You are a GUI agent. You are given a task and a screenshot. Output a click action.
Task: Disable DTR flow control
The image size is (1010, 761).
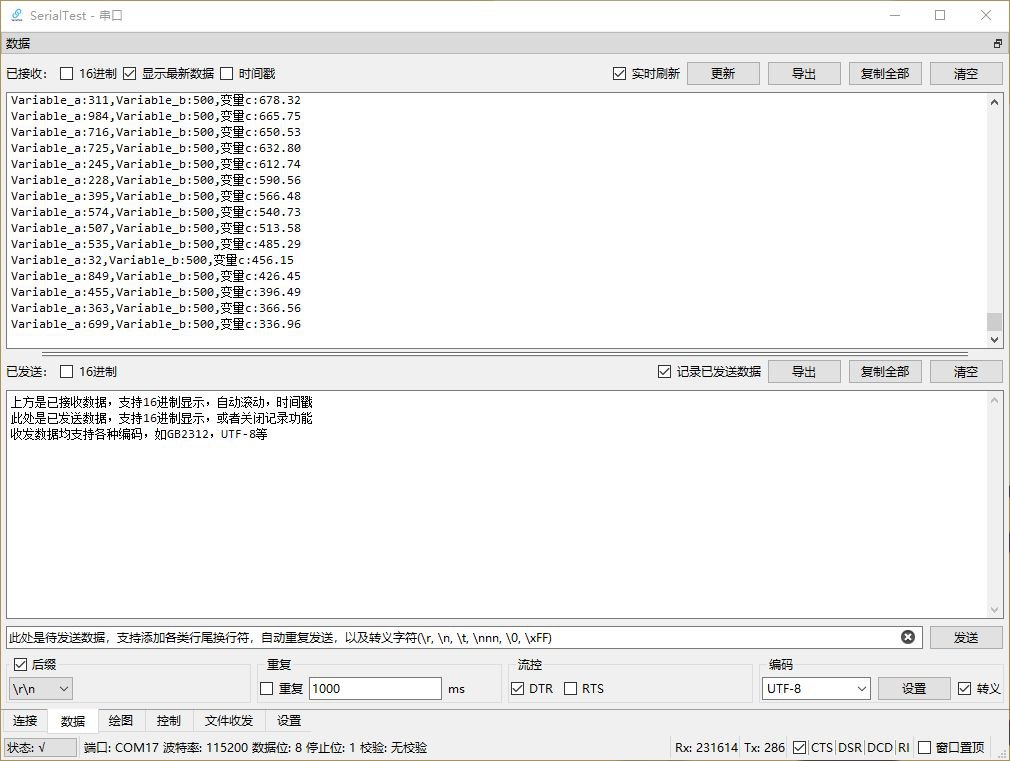[518, 688]
